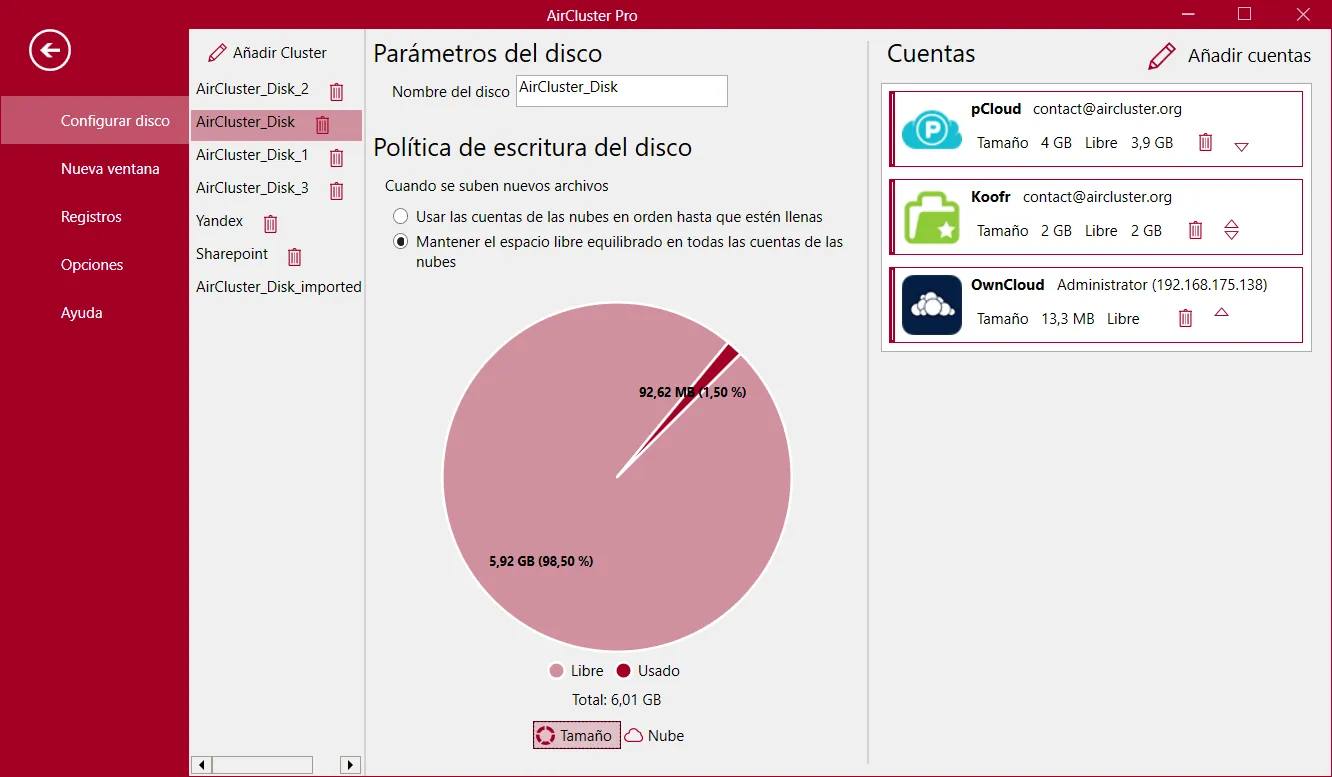Remove the Yandex cluster via trash icon
1332x777 pixels.
click(270, 224)
